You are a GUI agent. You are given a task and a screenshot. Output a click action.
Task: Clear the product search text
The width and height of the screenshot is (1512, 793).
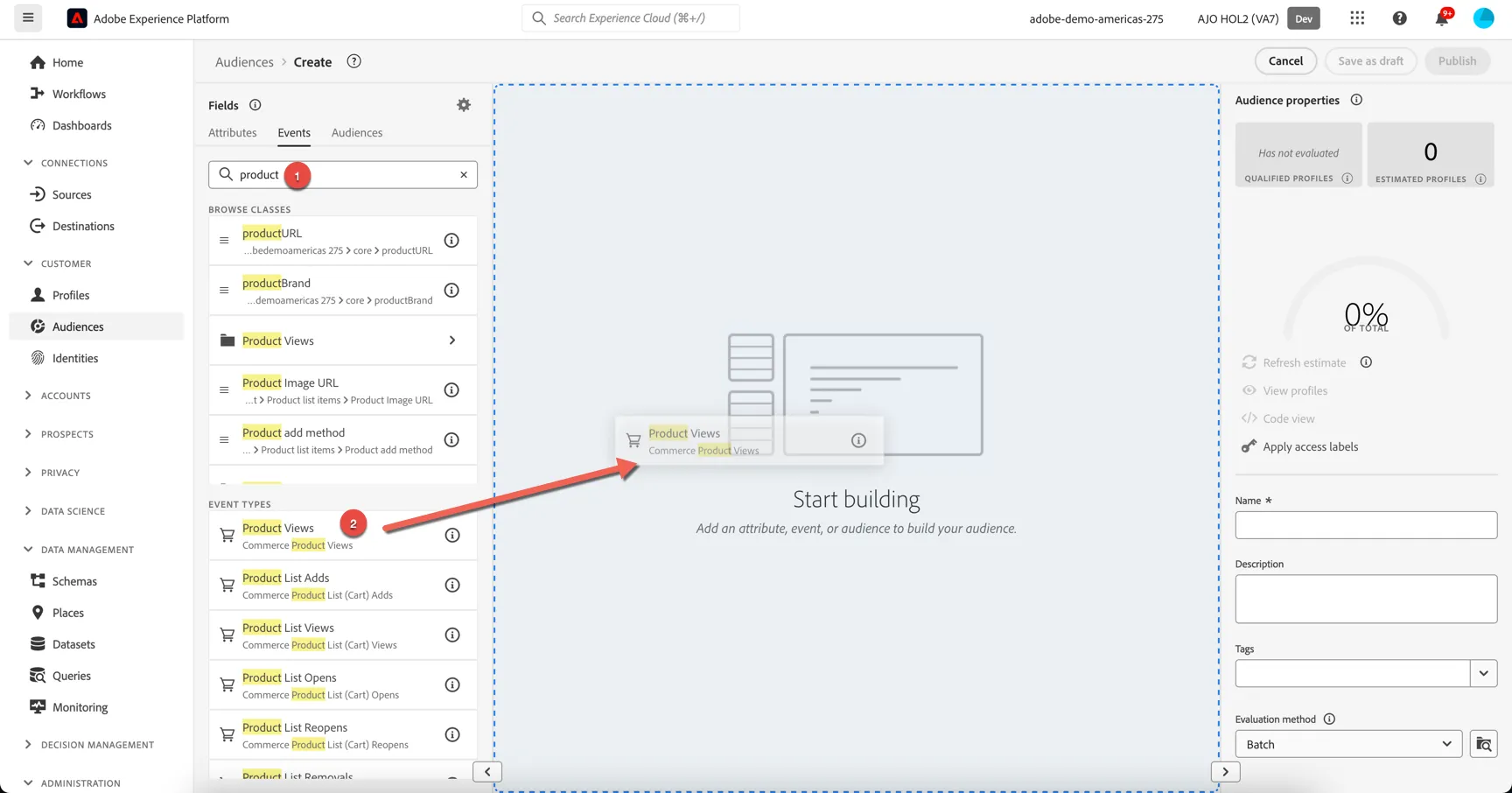pyautogui.click(x=464, y=174)
